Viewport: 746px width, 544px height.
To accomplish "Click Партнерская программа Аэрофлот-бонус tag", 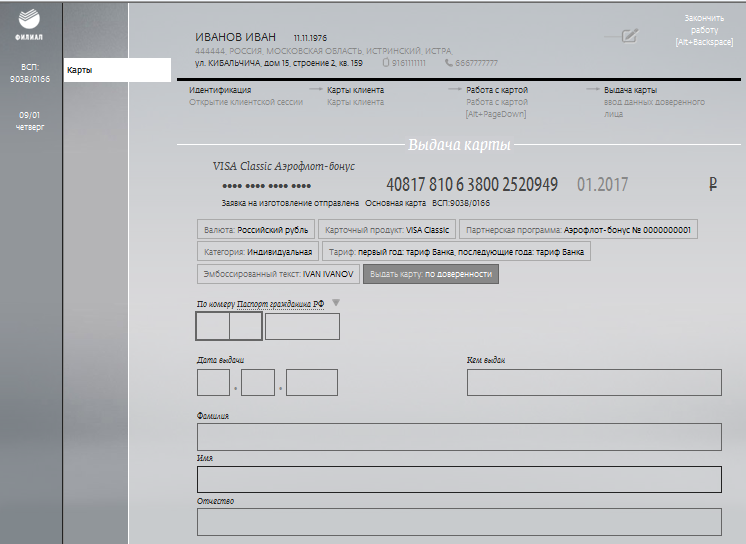I will click(x=578, y=229).
